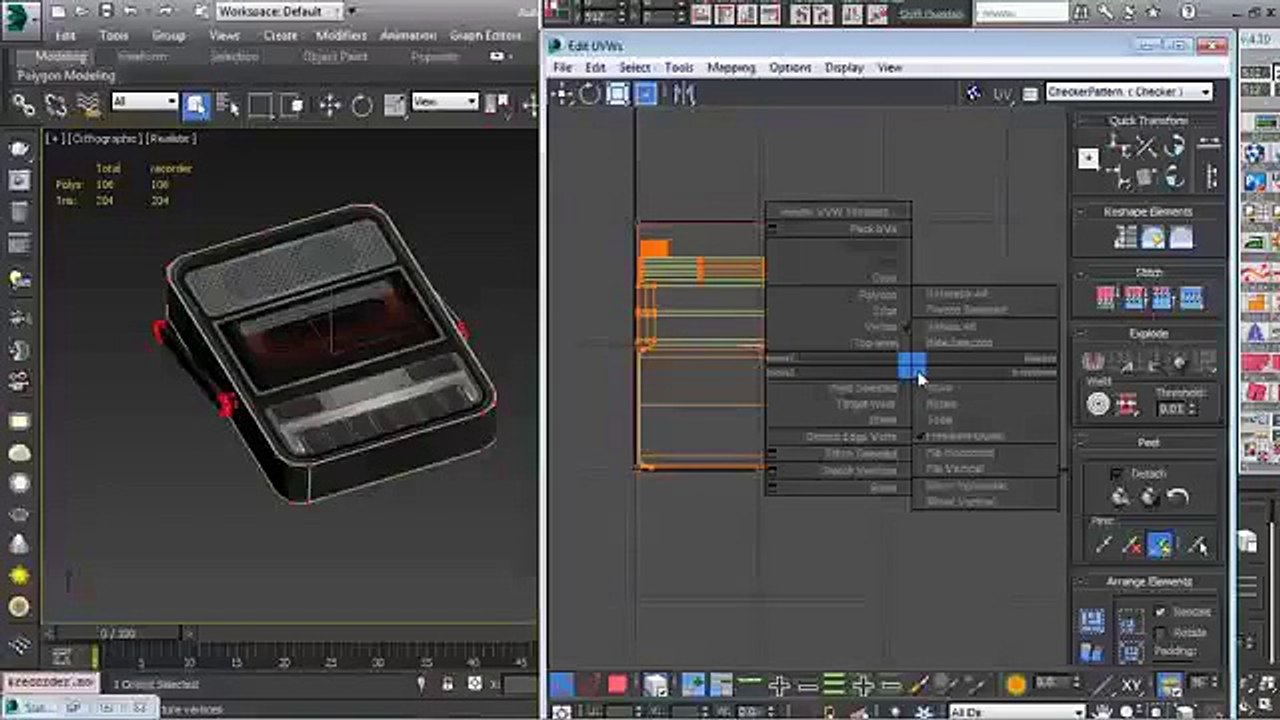Open the View reference coordinate dropdown

point(445,102)
